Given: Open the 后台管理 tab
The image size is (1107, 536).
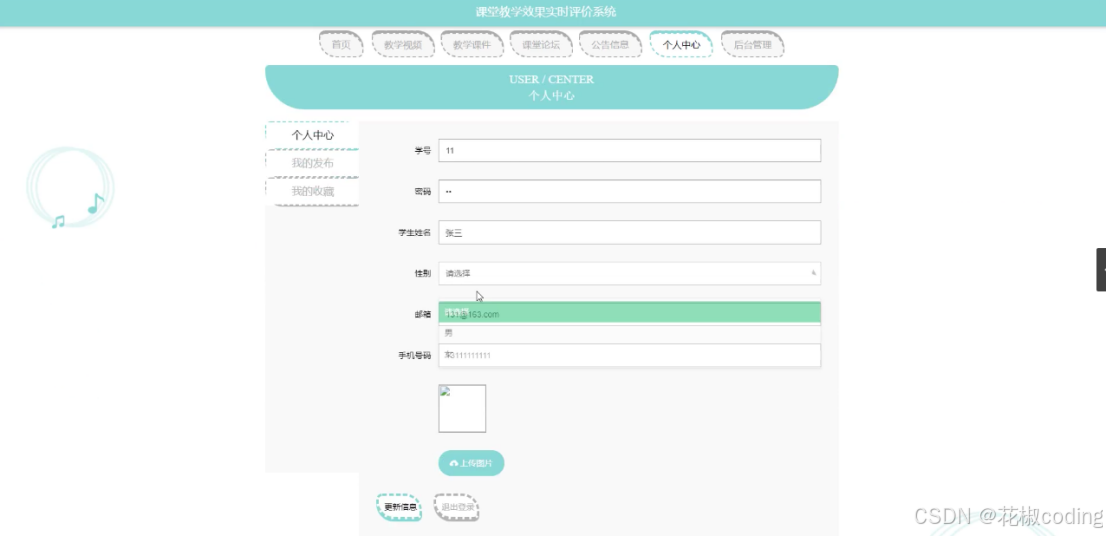Looking at the screenshot, I should (x=752, y=44).
